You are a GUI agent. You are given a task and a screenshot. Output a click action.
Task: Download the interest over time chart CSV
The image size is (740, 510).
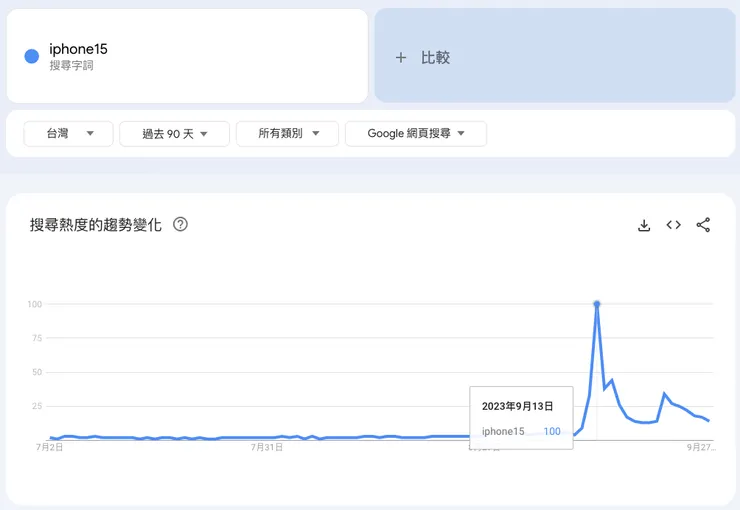coord(644,225)
